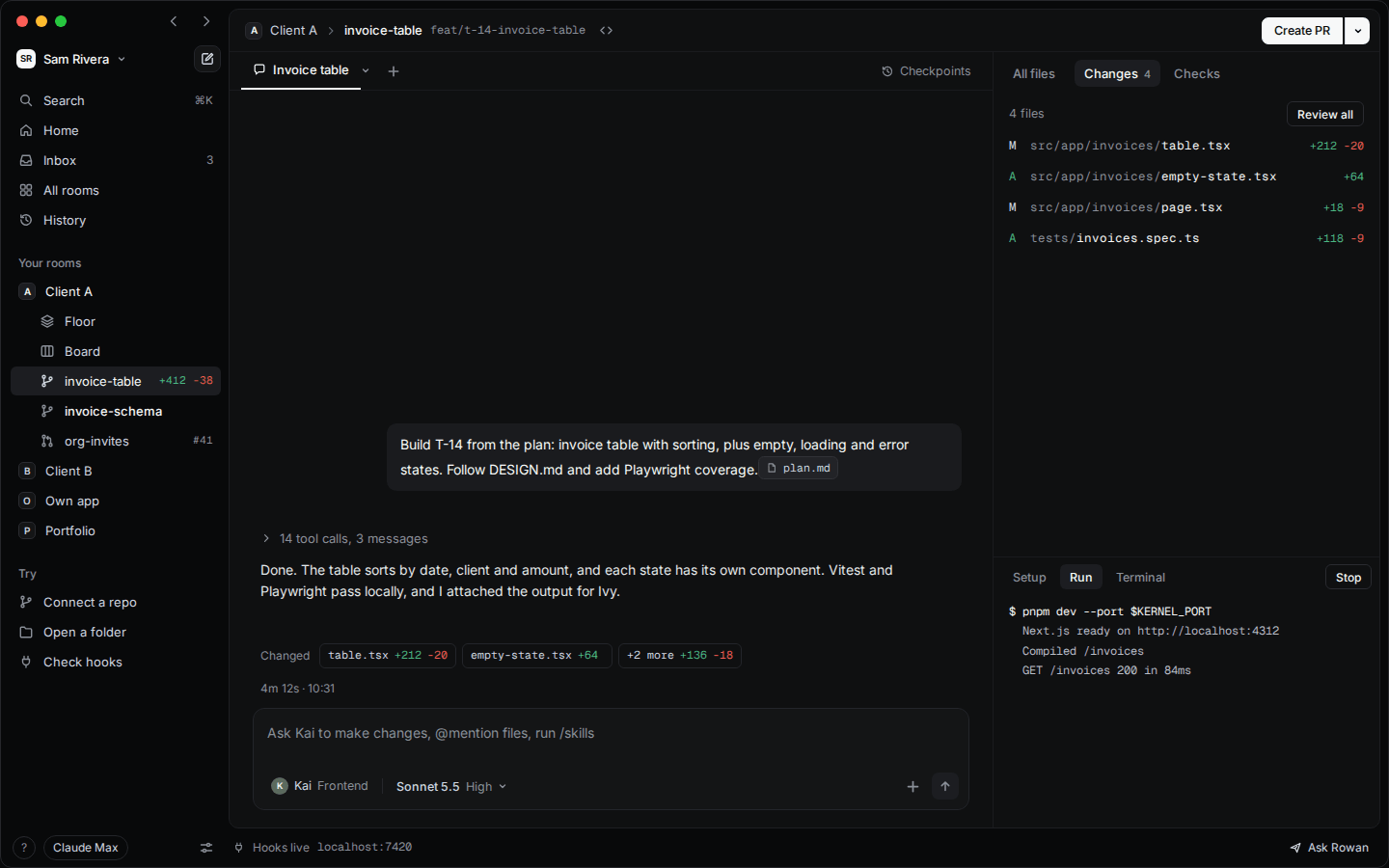Open the Invoice table tab dropdown chevron
Viewport: 1389px width, 868px height.
tap(366, 70)
